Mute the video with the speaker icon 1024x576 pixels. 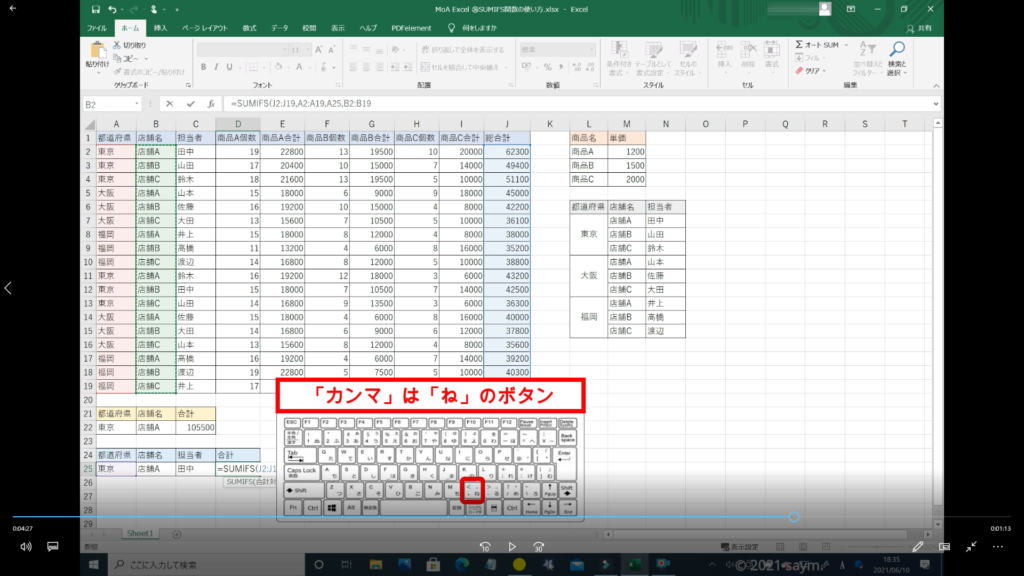pyautogui.click(x=26, y=547)
